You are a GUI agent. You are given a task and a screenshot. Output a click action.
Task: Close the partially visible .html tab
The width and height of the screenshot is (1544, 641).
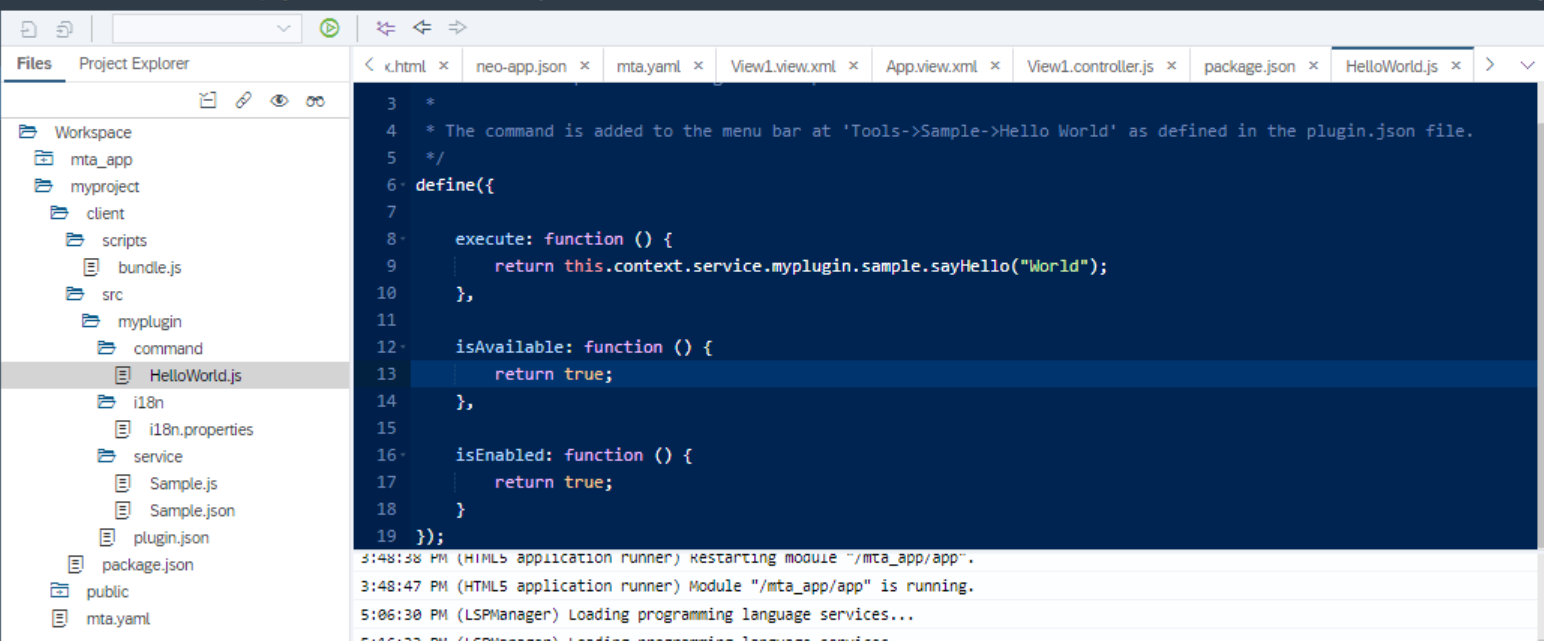(444, 66)
